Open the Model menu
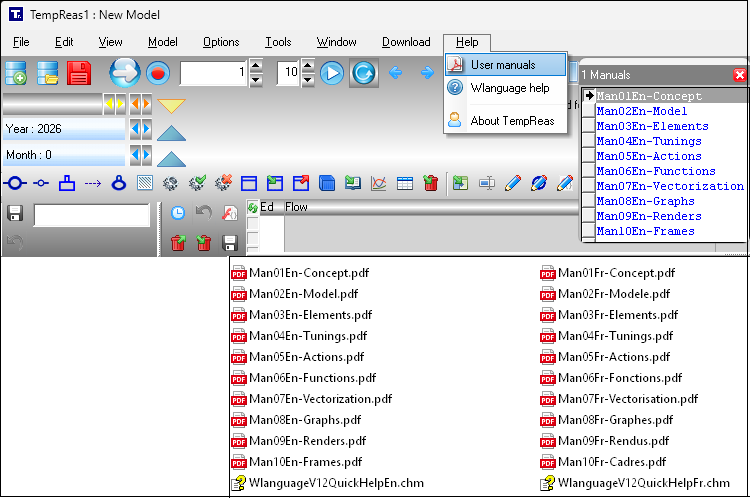Image resolution: width=750 pixels, height=498 pixels. (163, 42)
